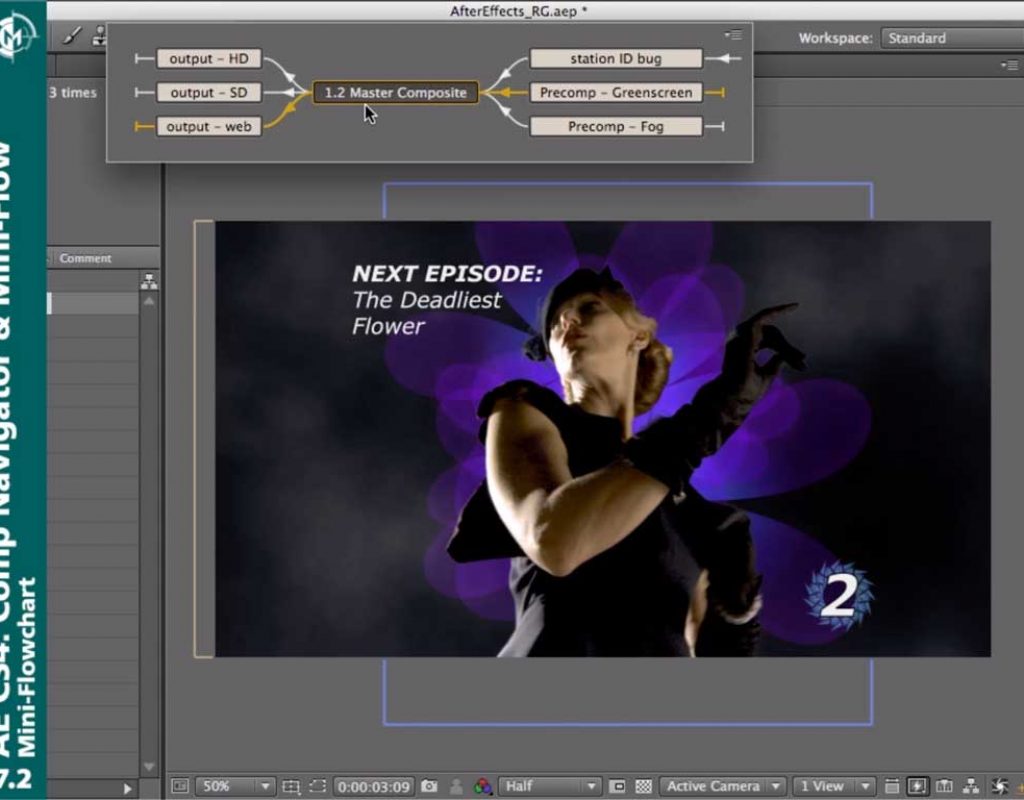Toggle the Fast Previews lightning icon
This screenshot has height=800, width=1024.
pos(917,786)
